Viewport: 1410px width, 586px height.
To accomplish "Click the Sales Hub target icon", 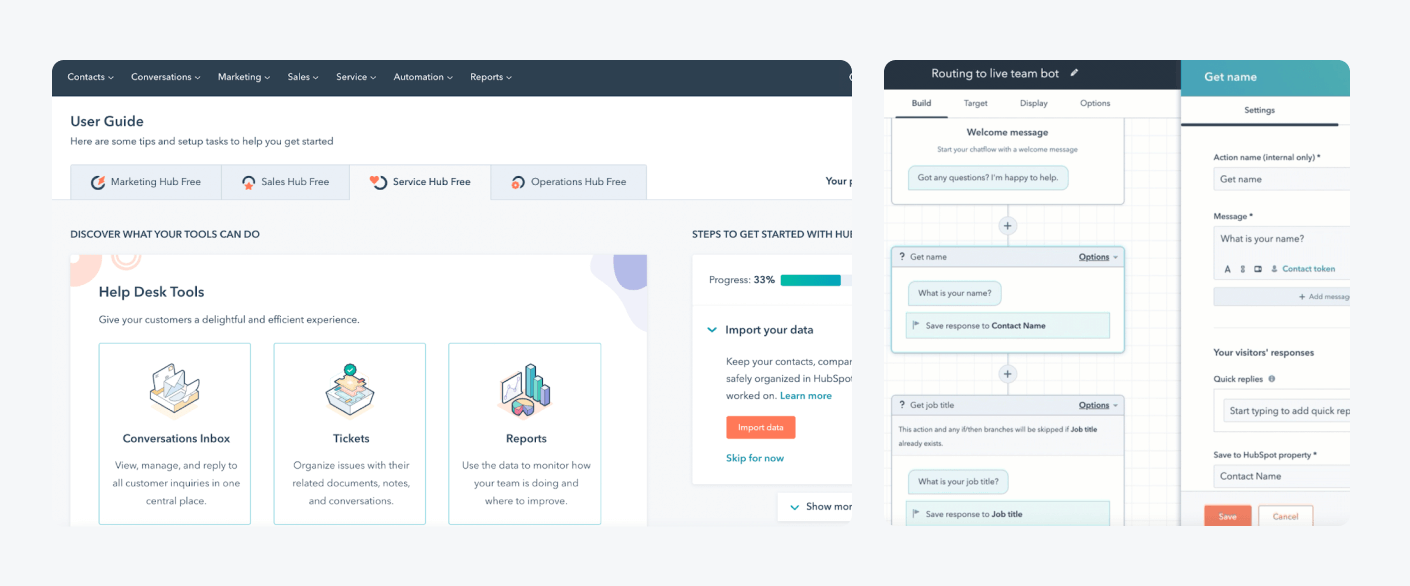I will pyautogui.click(x=247, y=182).
